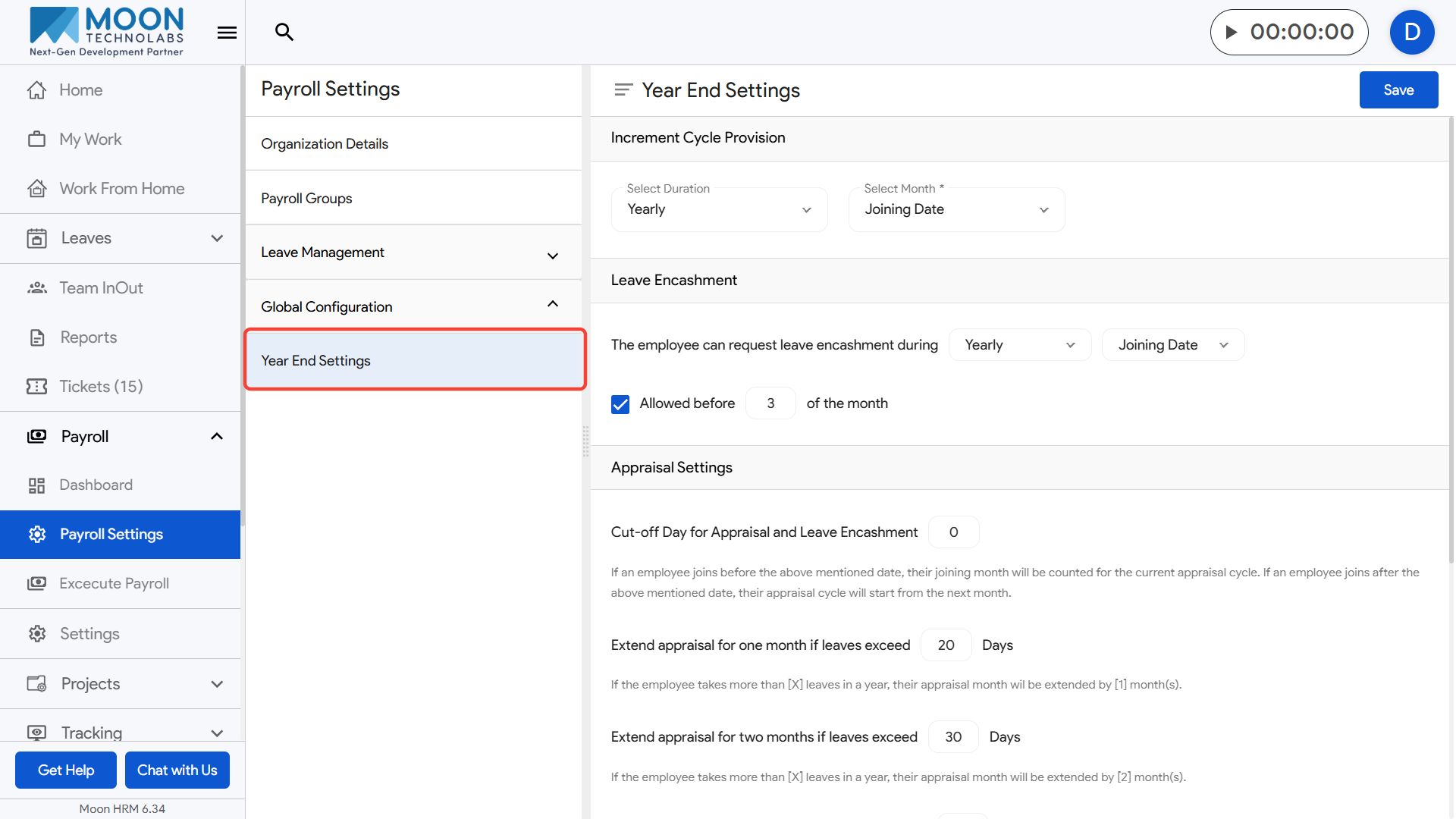The image size is (1456, 819).
Task: Expand the Leave Management section
Action: pos(413,253)
